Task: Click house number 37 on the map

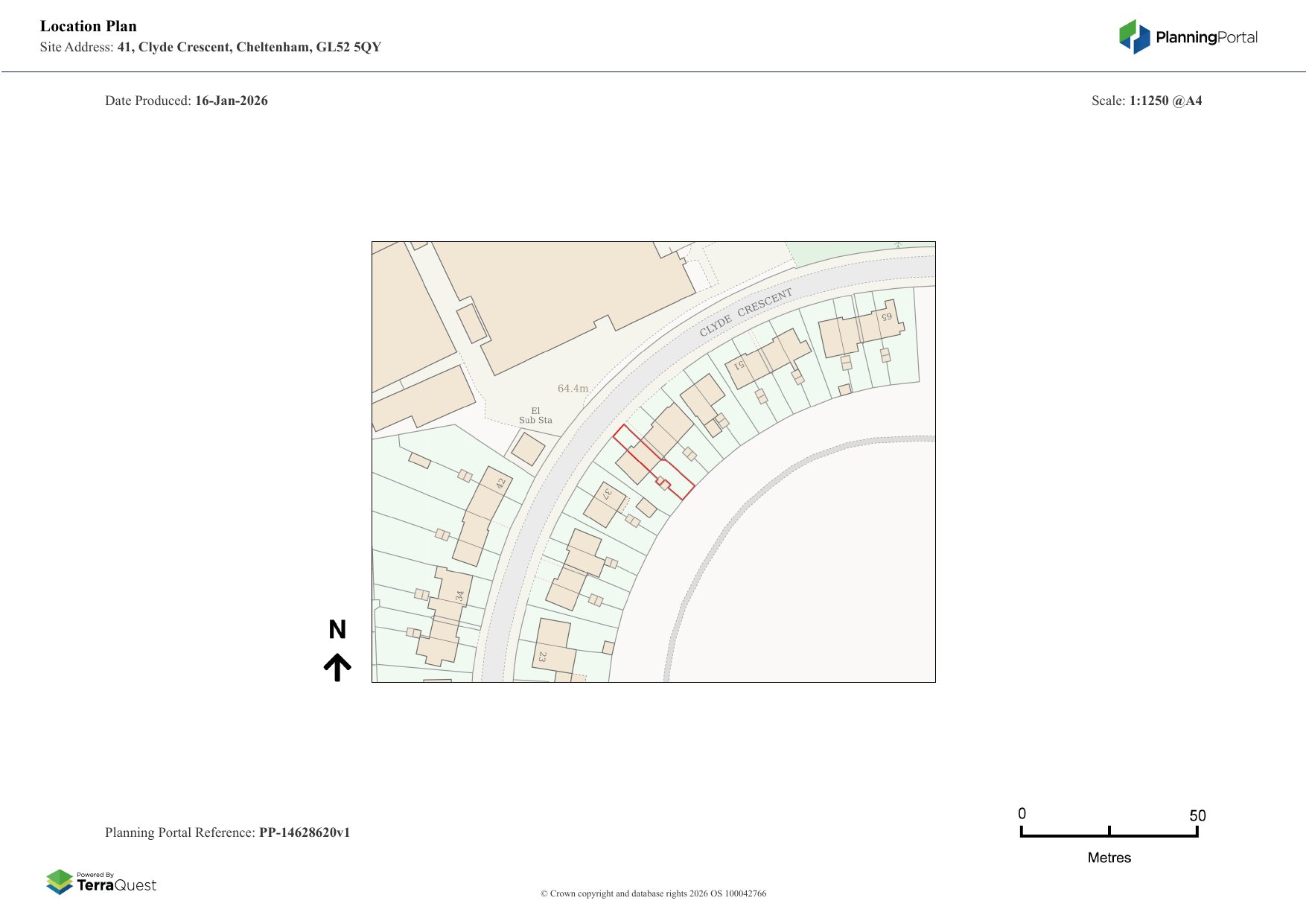Action: click(x=608, y=493)
